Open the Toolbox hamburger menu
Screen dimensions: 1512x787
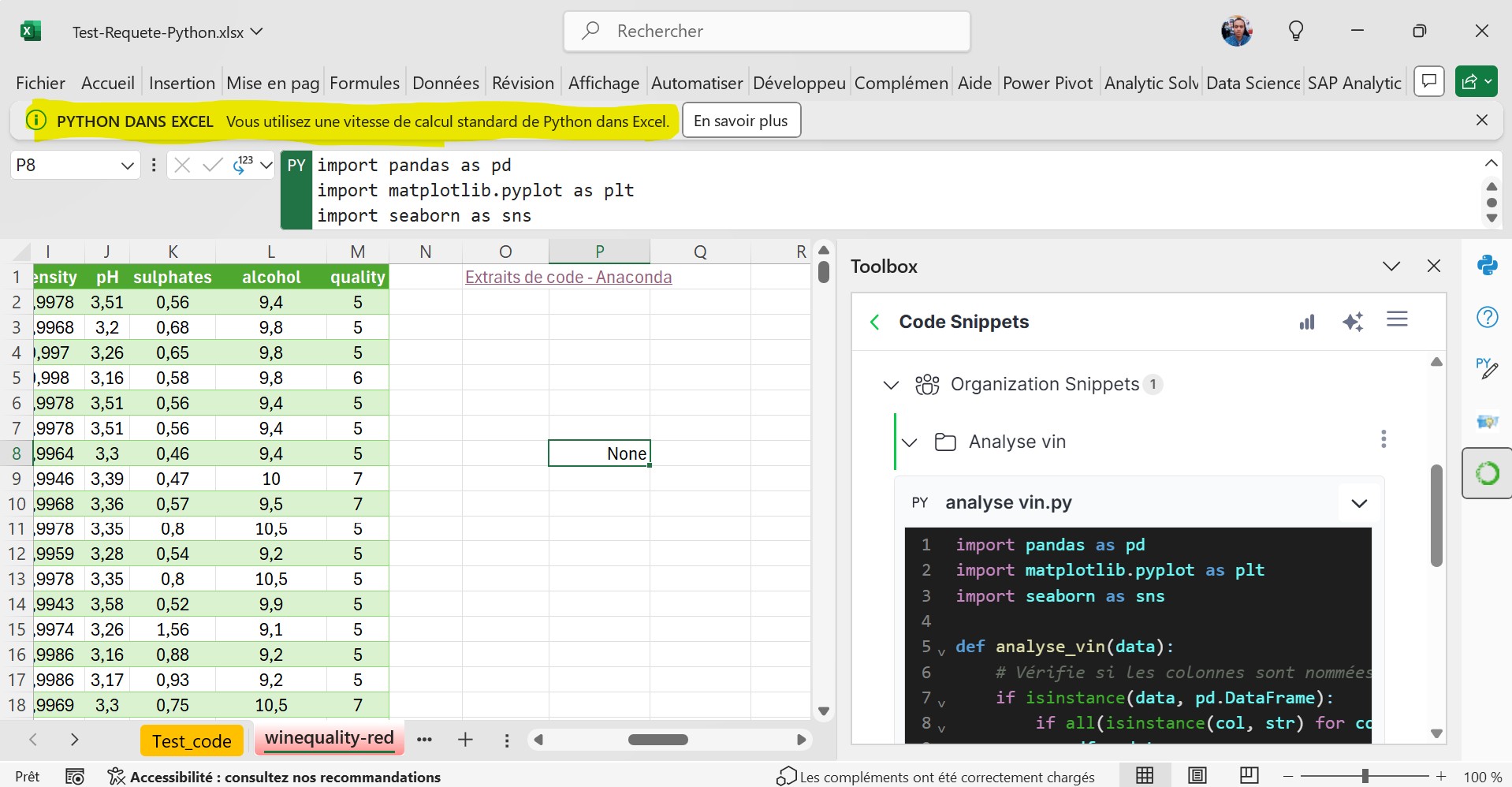coord(1397,319)
